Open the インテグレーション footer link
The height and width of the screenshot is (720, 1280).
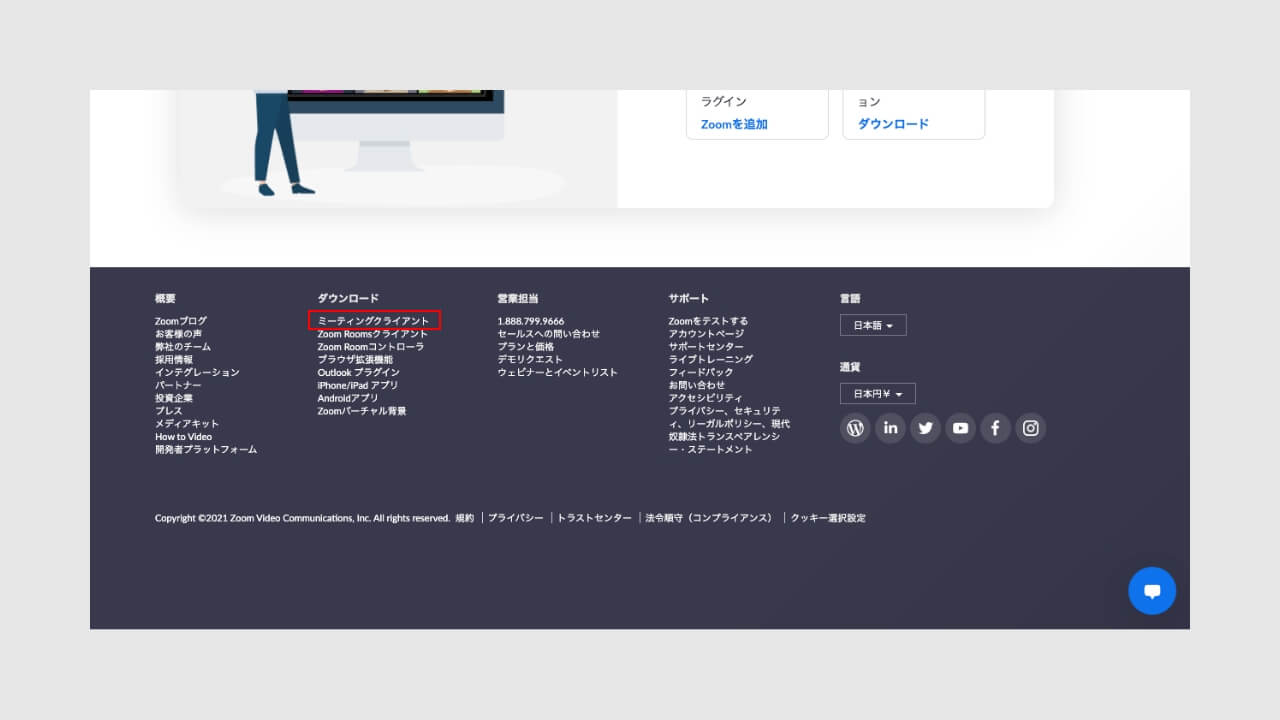pyautogui.click(x=197, y=372)
